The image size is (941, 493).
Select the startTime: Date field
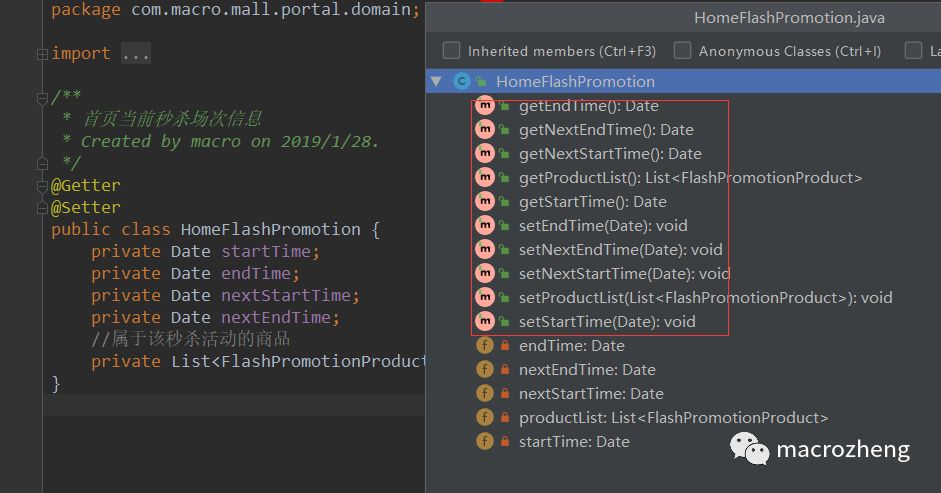tap(574, 442)
